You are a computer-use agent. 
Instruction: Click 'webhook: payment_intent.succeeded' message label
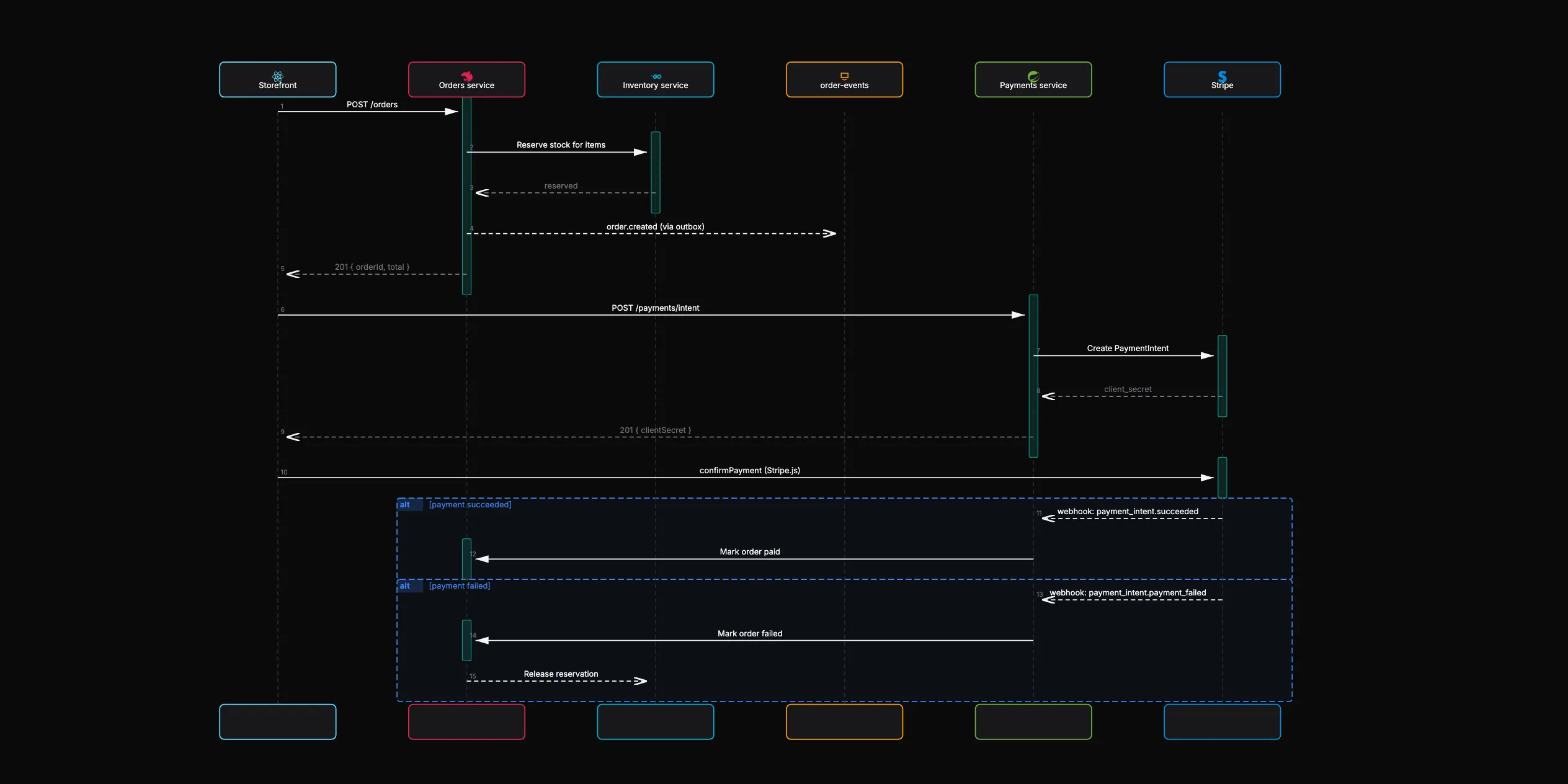click(x=1128, y=512)
